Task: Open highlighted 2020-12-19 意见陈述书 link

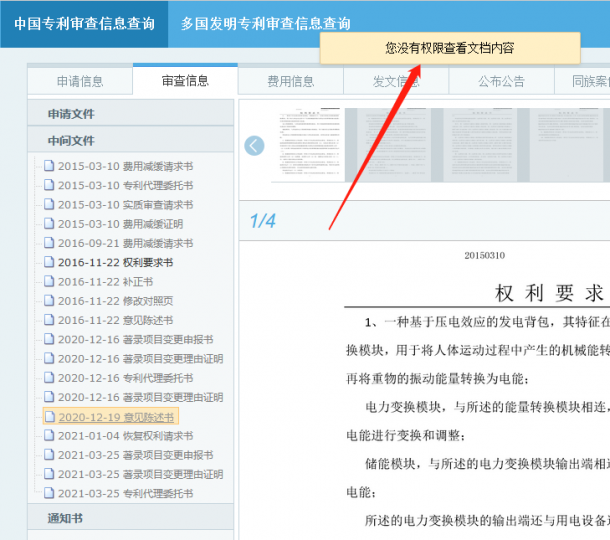Action: tap(116, 417)
